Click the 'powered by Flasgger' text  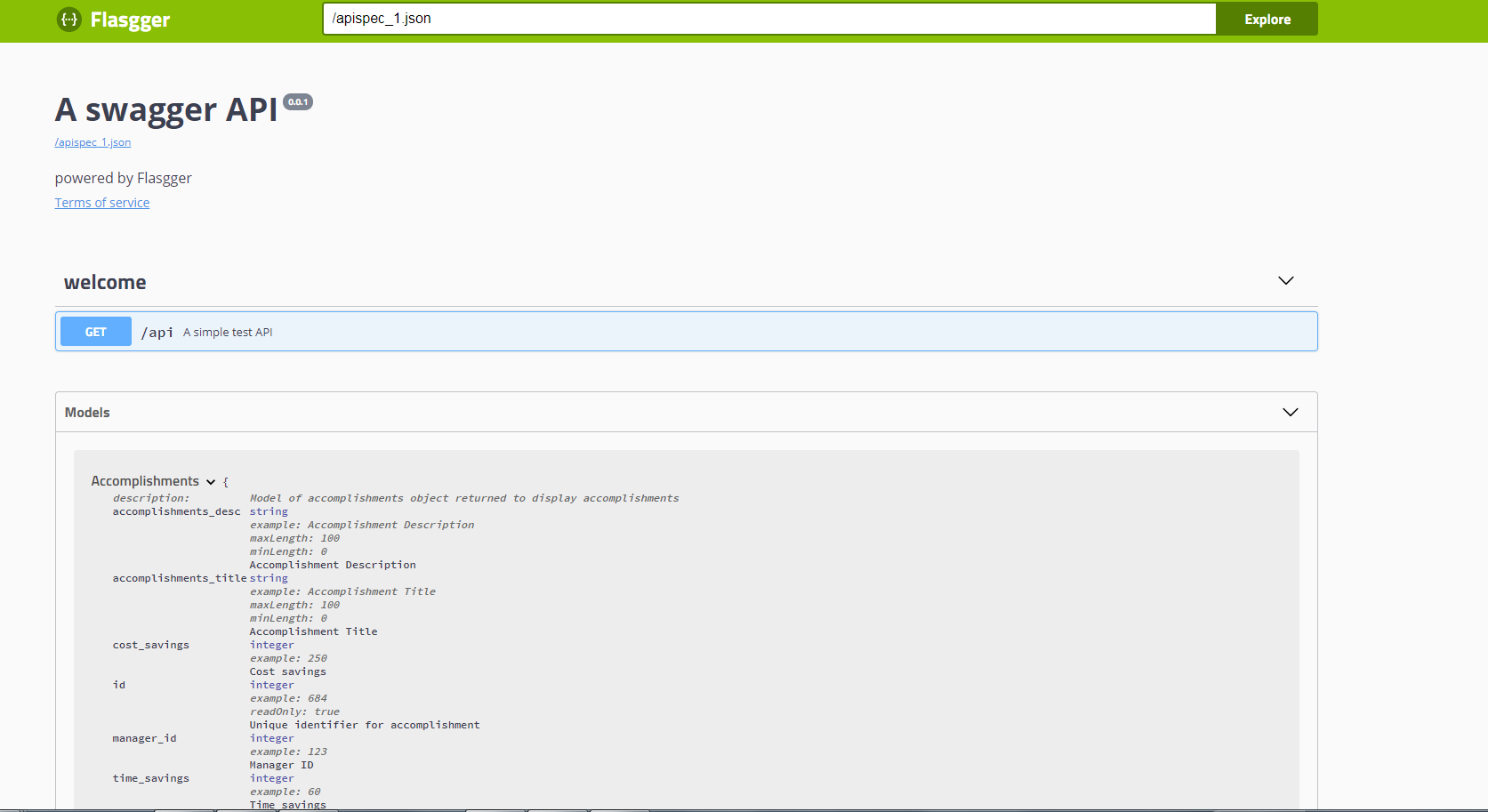(x=124, y=178)
